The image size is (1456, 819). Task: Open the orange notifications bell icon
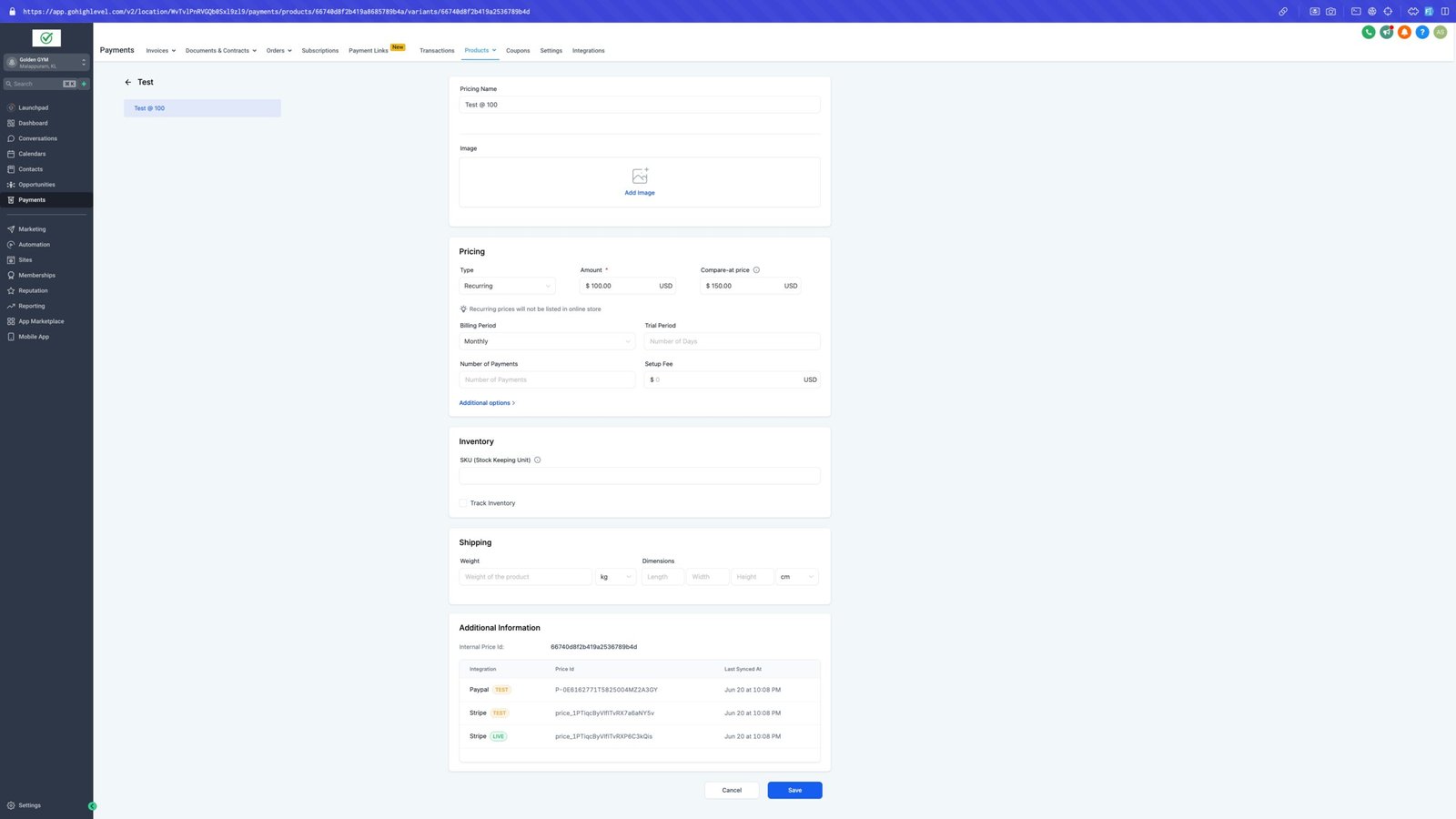click(1404, 32)
